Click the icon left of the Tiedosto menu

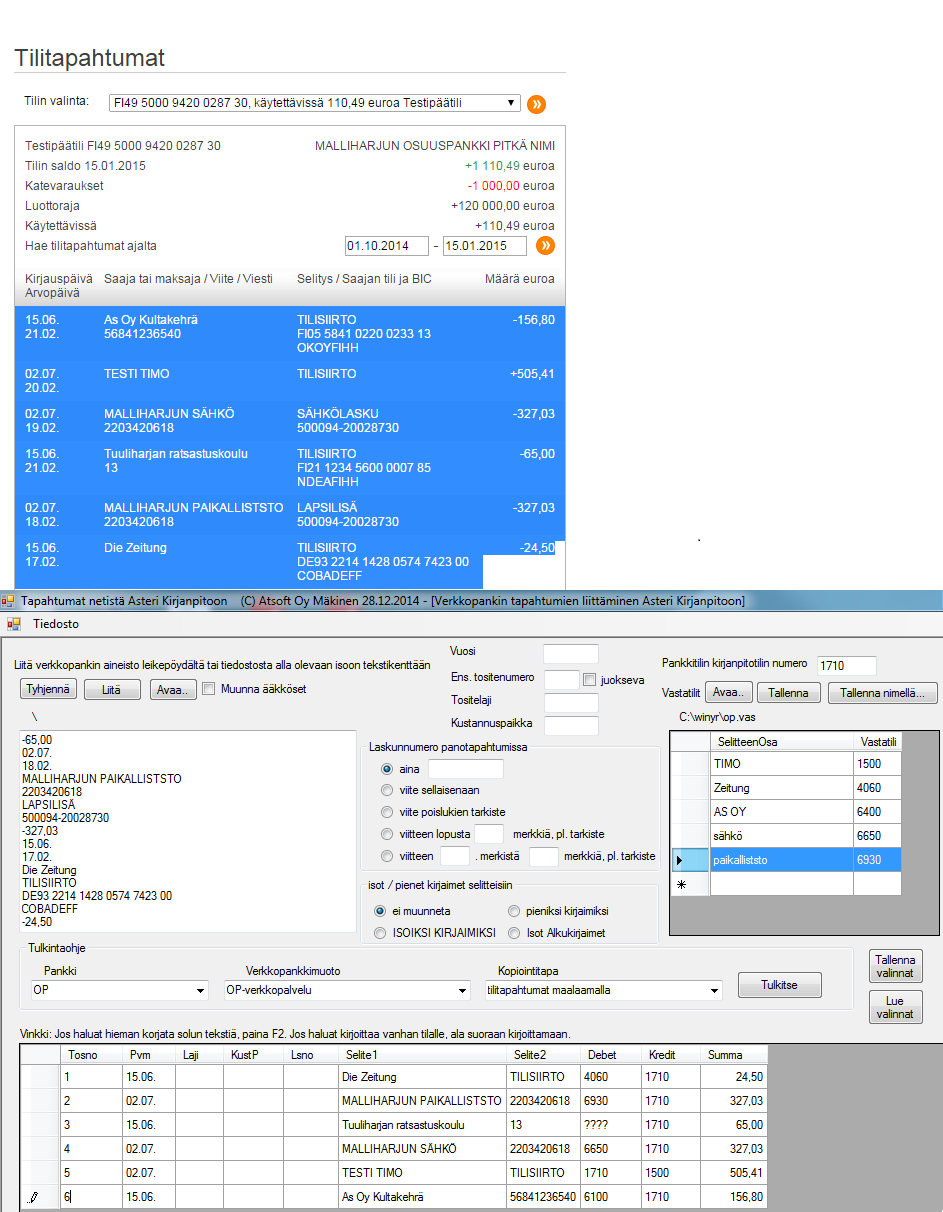[x=14, y=624]
